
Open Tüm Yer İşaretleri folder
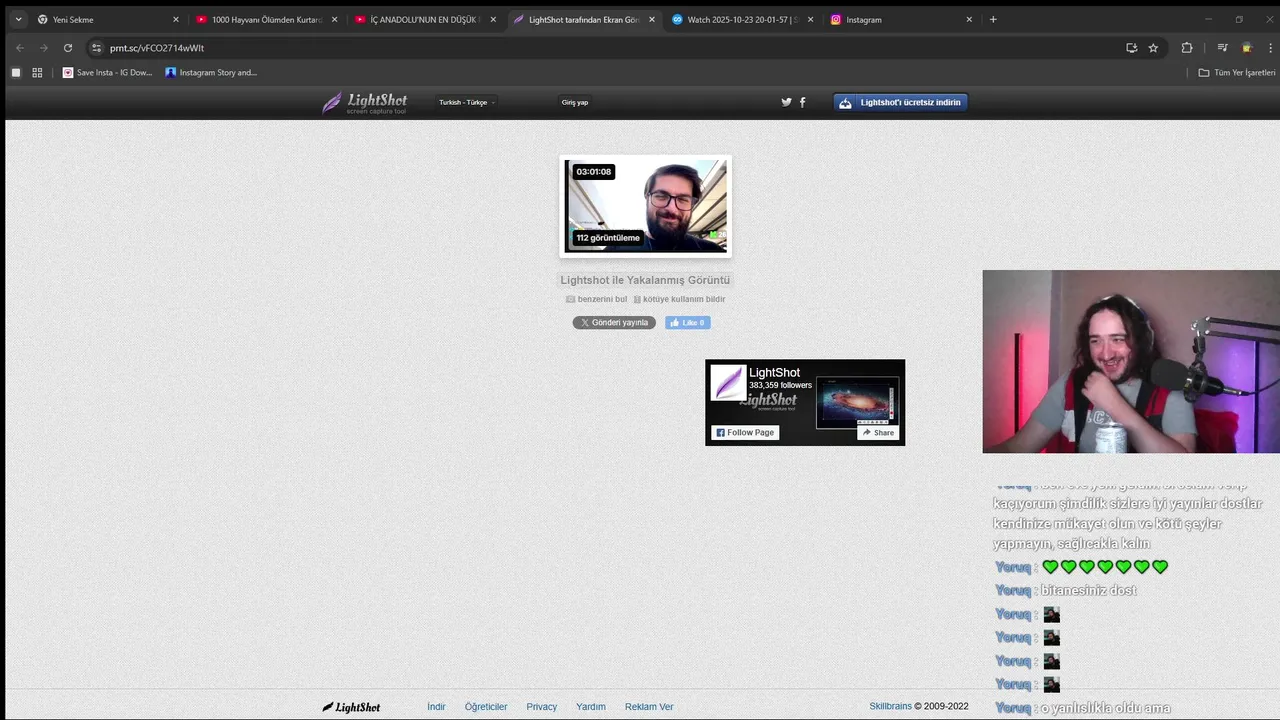pos(1237,72)
